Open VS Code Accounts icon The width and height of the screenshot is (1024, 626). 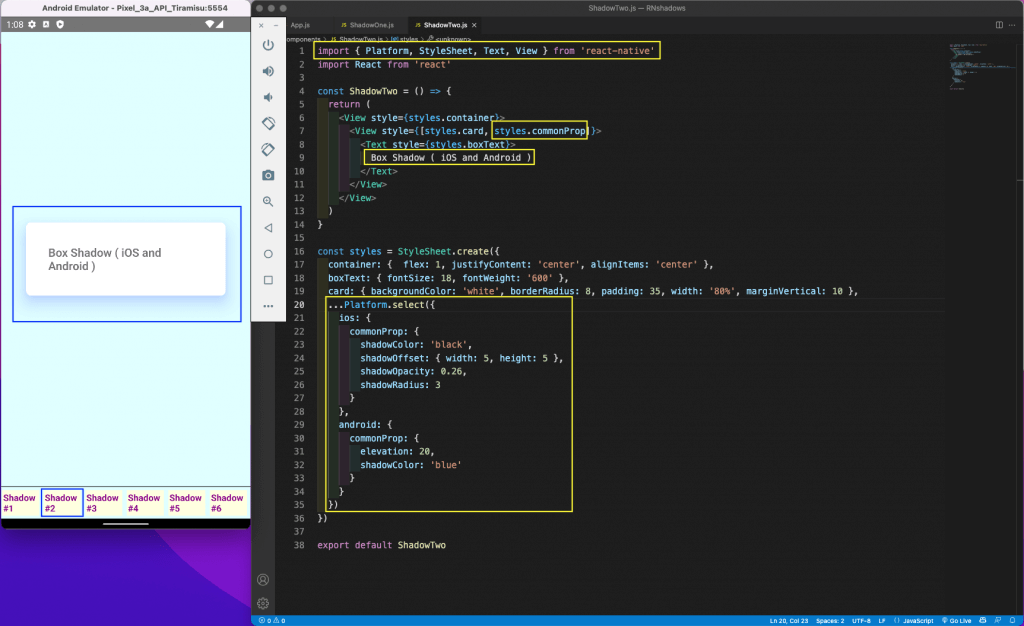point(263,580)
